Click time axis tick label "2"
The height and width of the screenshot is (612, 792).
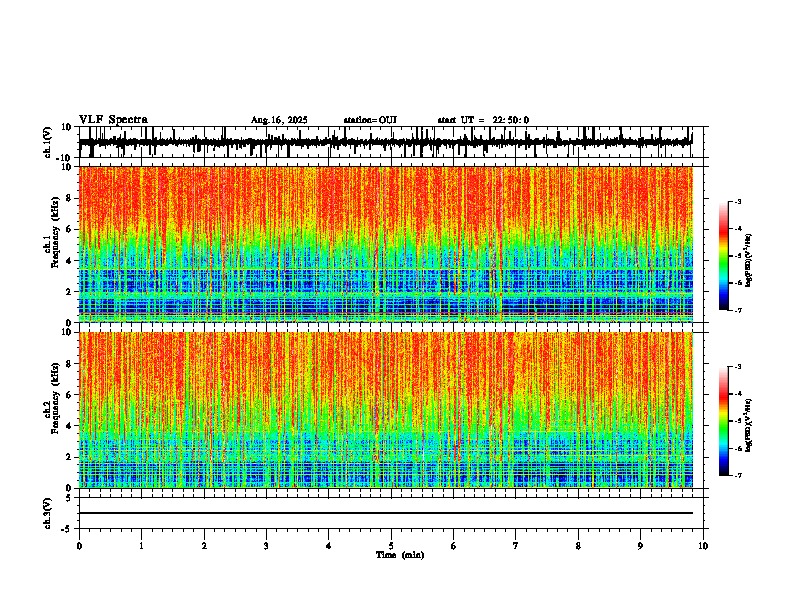[204, 546]
